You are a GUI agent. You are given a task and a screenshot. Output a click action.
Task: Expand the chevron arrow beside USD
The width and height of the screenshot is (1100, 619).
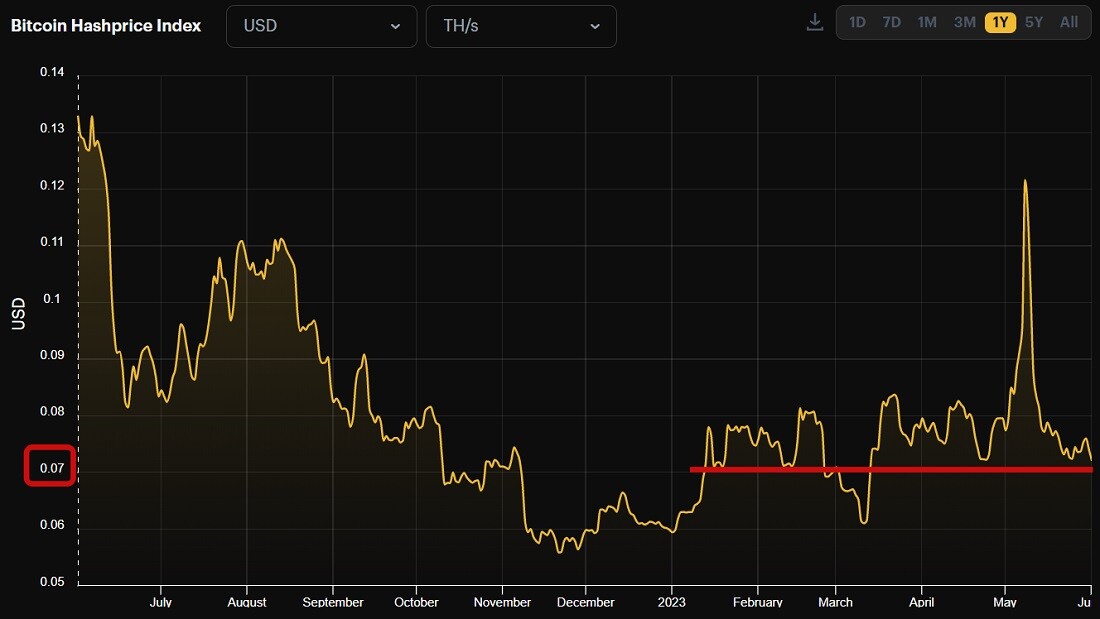(395, 27)
